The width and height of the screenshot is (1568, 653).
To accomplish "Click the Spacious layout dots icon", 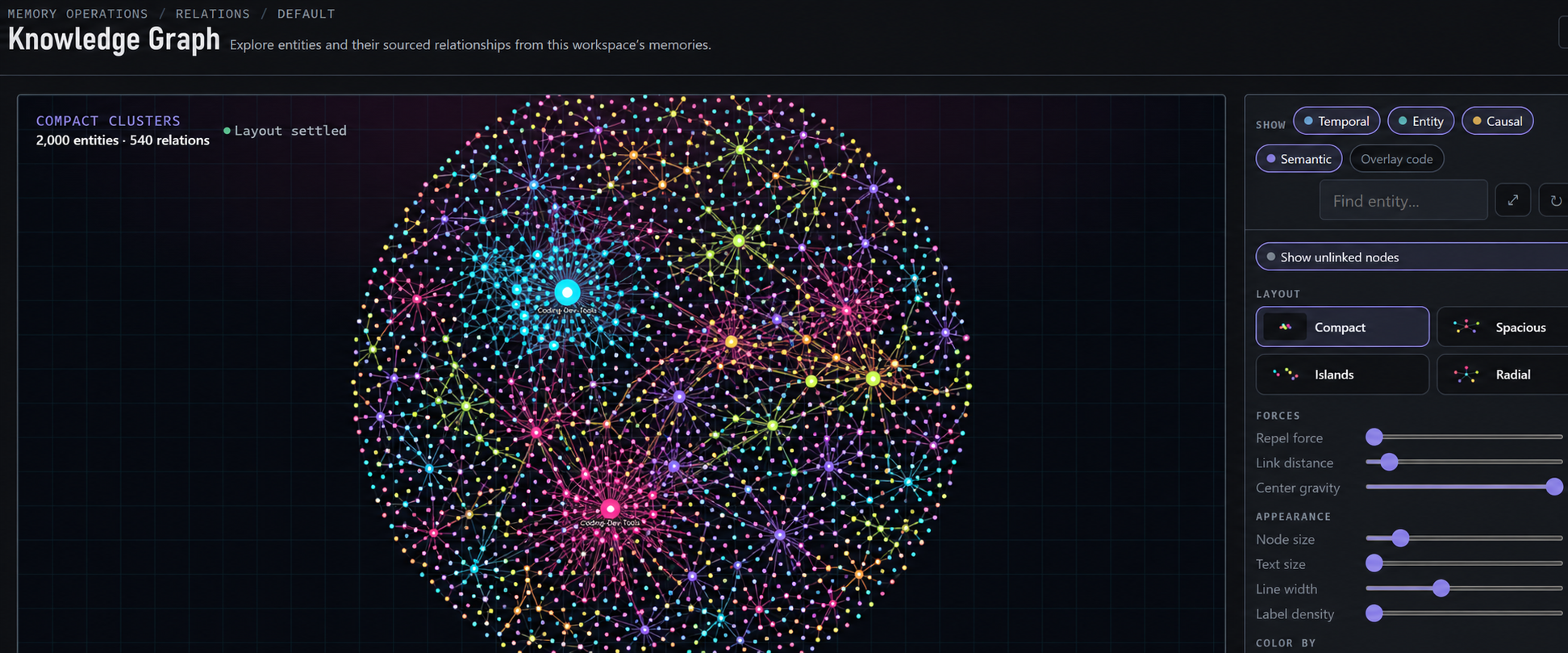I will click(1466, 327).
